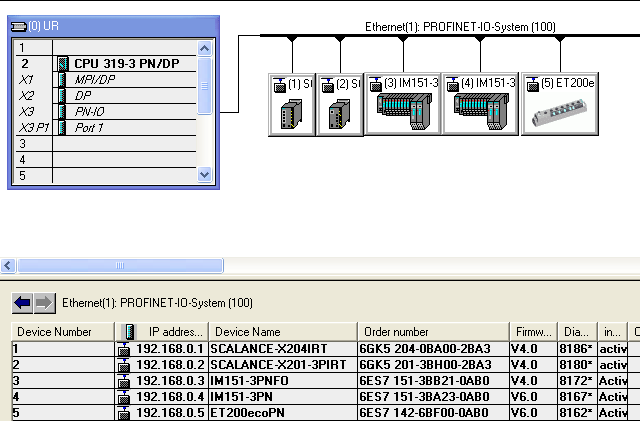The width and height of the screenshot is (640, 421).
Task: Click the grey forward arrow button
Action: click(44, 303)
